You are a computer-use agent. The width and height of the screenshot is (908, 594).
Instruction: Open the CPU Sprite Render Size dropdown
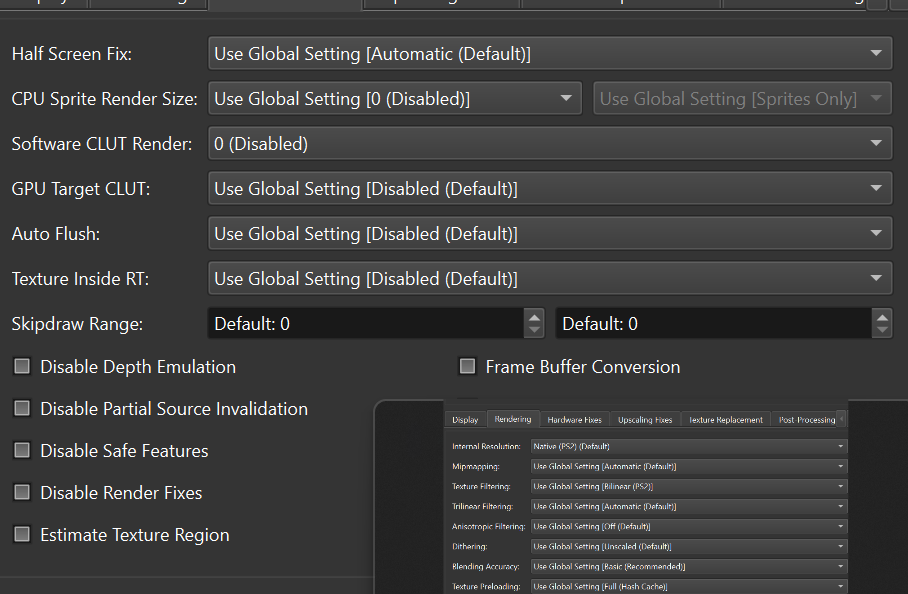point(395,98)
